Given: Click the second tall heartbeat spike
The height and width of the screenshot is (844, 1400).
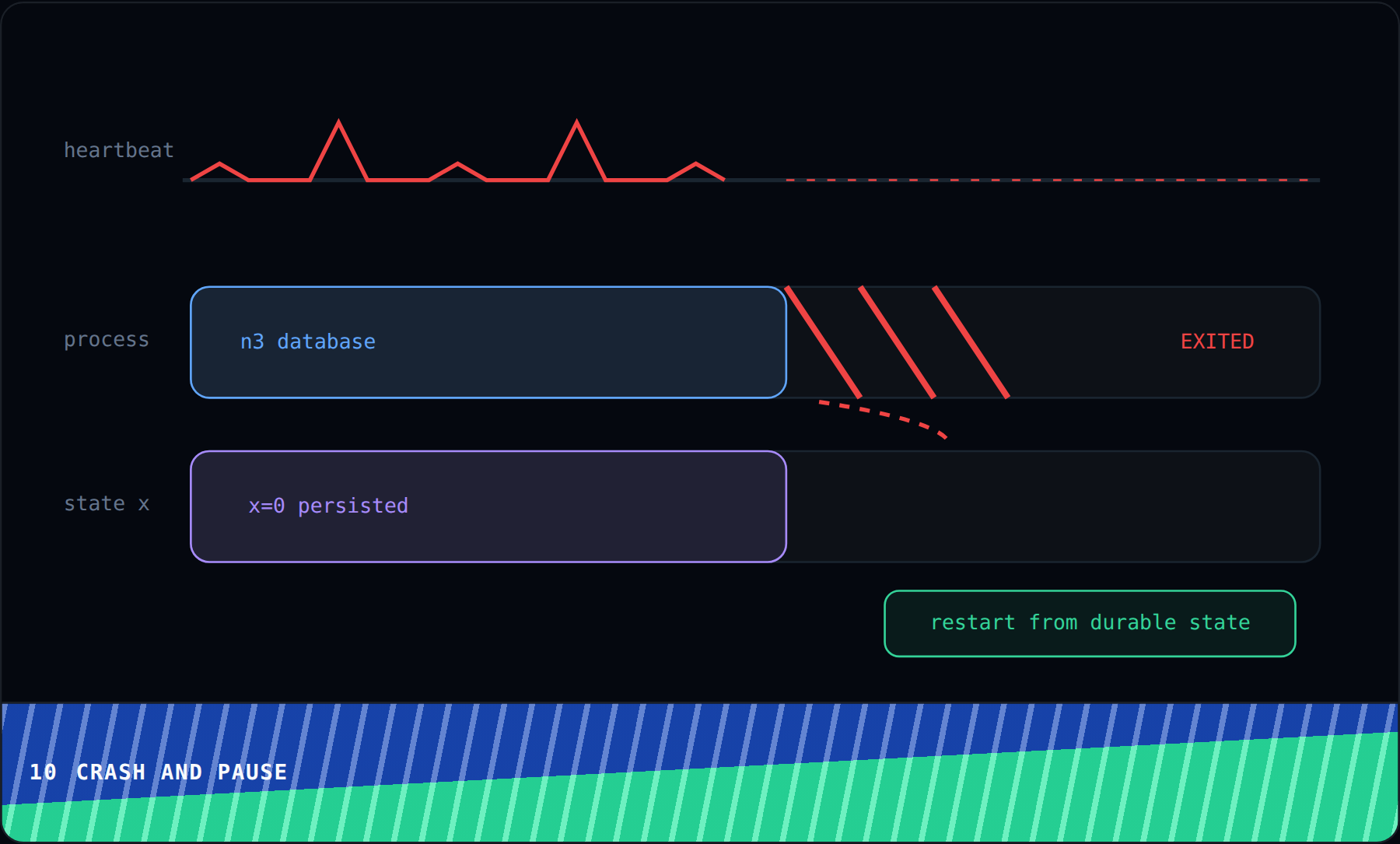Looking at the screenshot, I should pos(576,149).
